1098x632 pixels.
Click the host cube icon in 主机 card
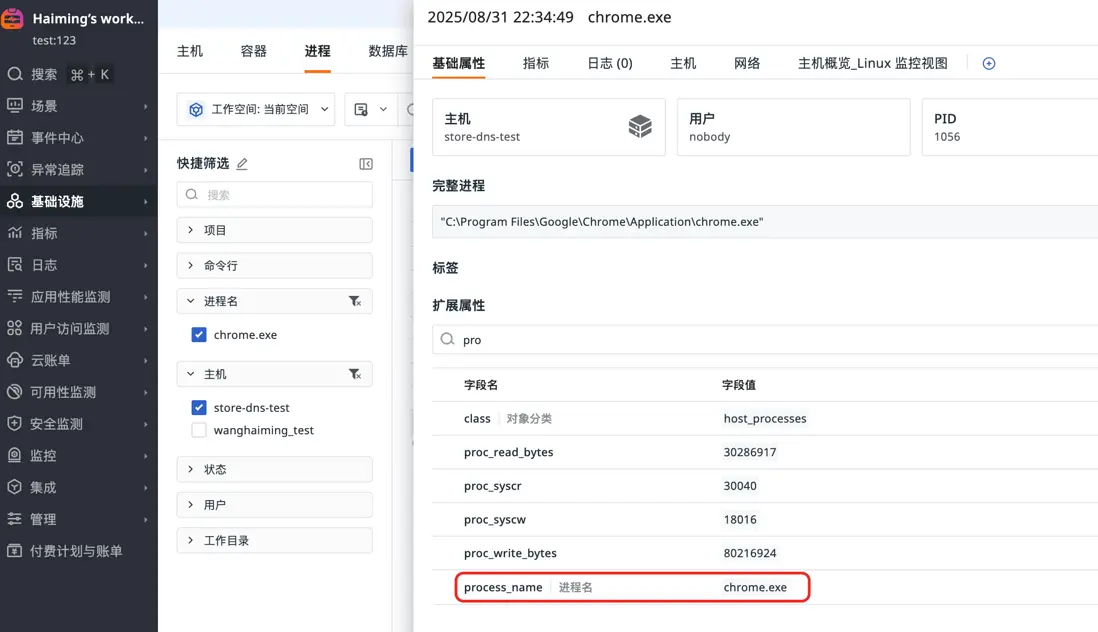[640, 126]
